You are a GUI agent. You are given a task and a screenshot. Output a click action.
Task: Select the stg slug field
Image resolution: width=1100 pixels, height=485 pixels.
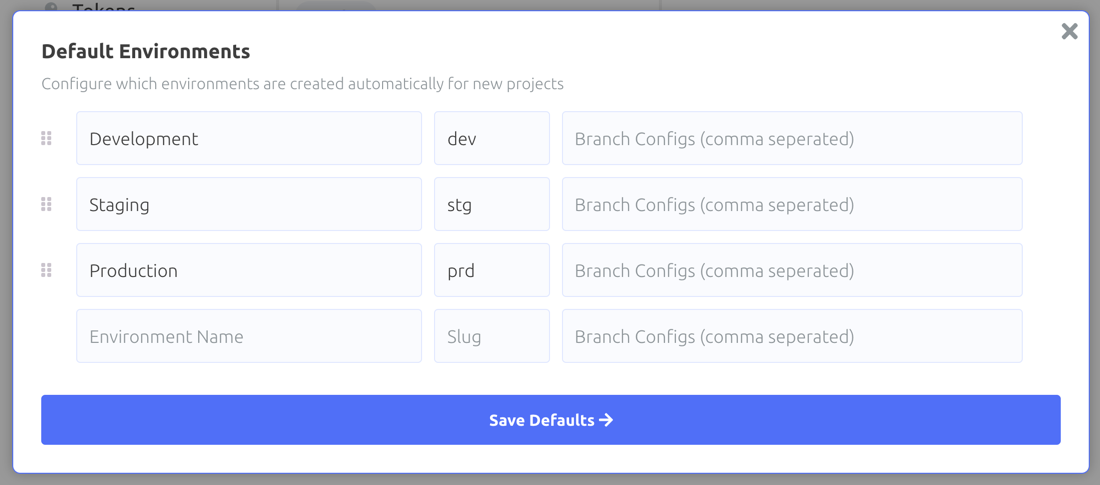491,204
